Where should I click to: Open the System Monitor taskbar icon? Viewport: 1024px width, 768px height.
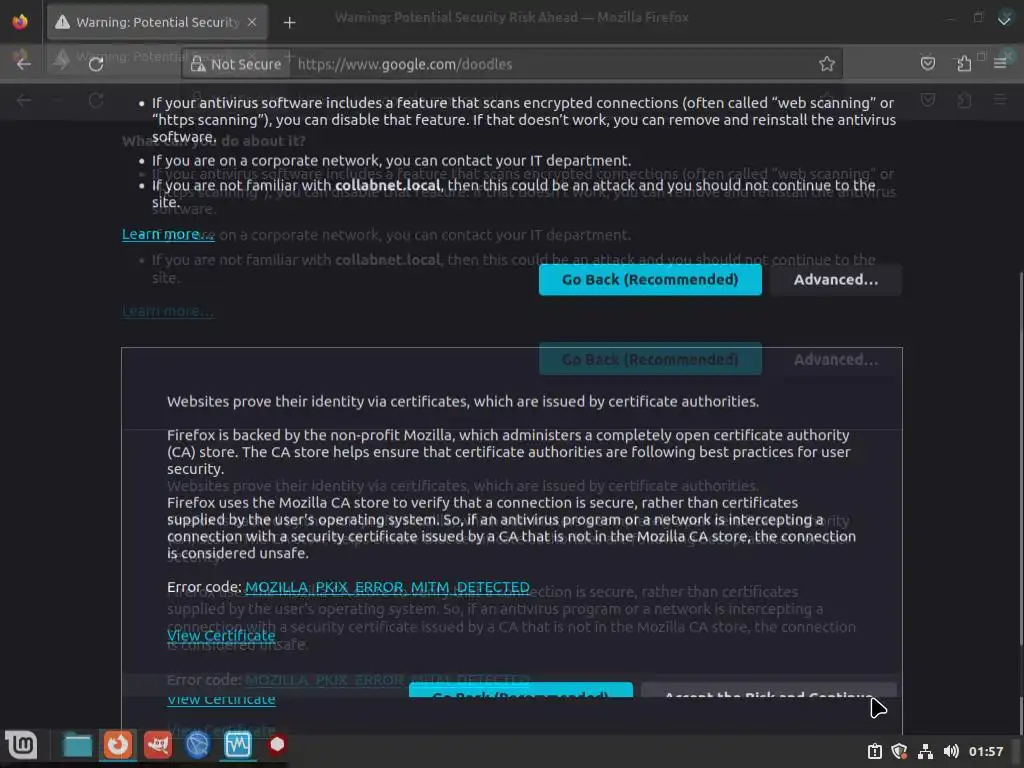click(x=237, y=744)
